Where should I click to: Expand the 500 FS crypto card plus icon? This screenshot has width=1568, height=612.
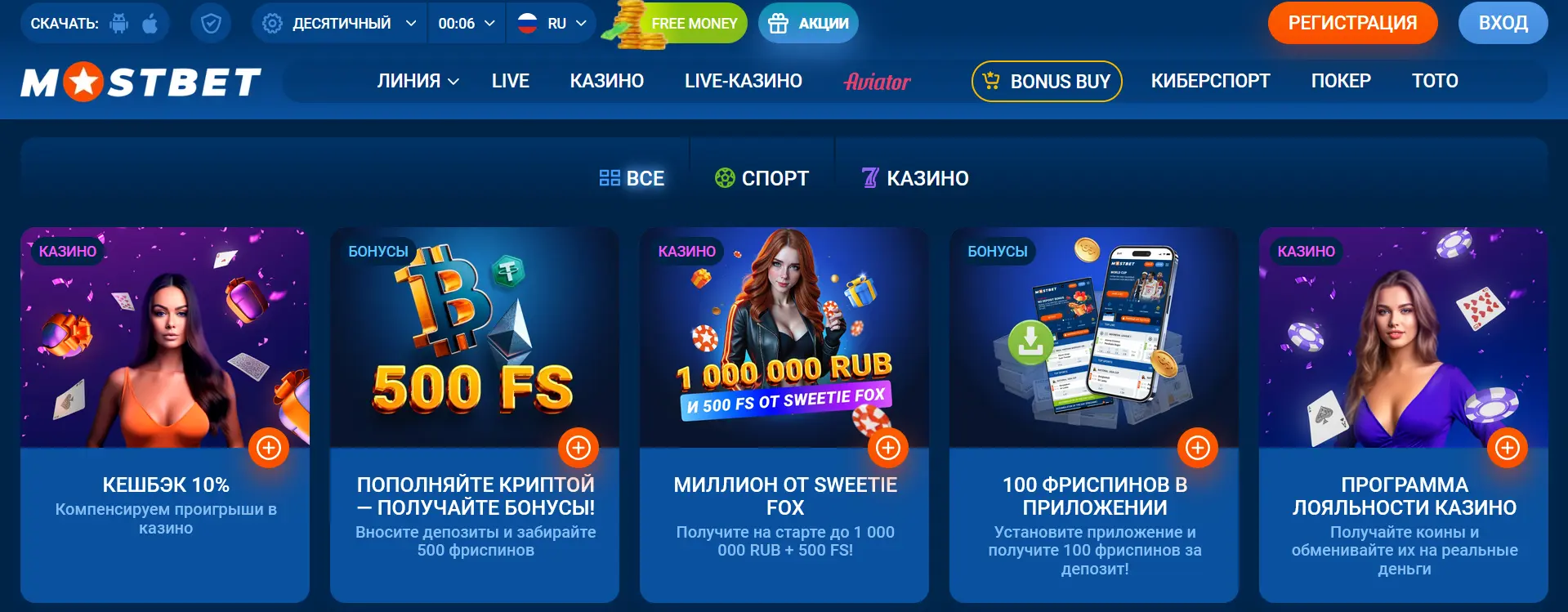tap(579, 448)
